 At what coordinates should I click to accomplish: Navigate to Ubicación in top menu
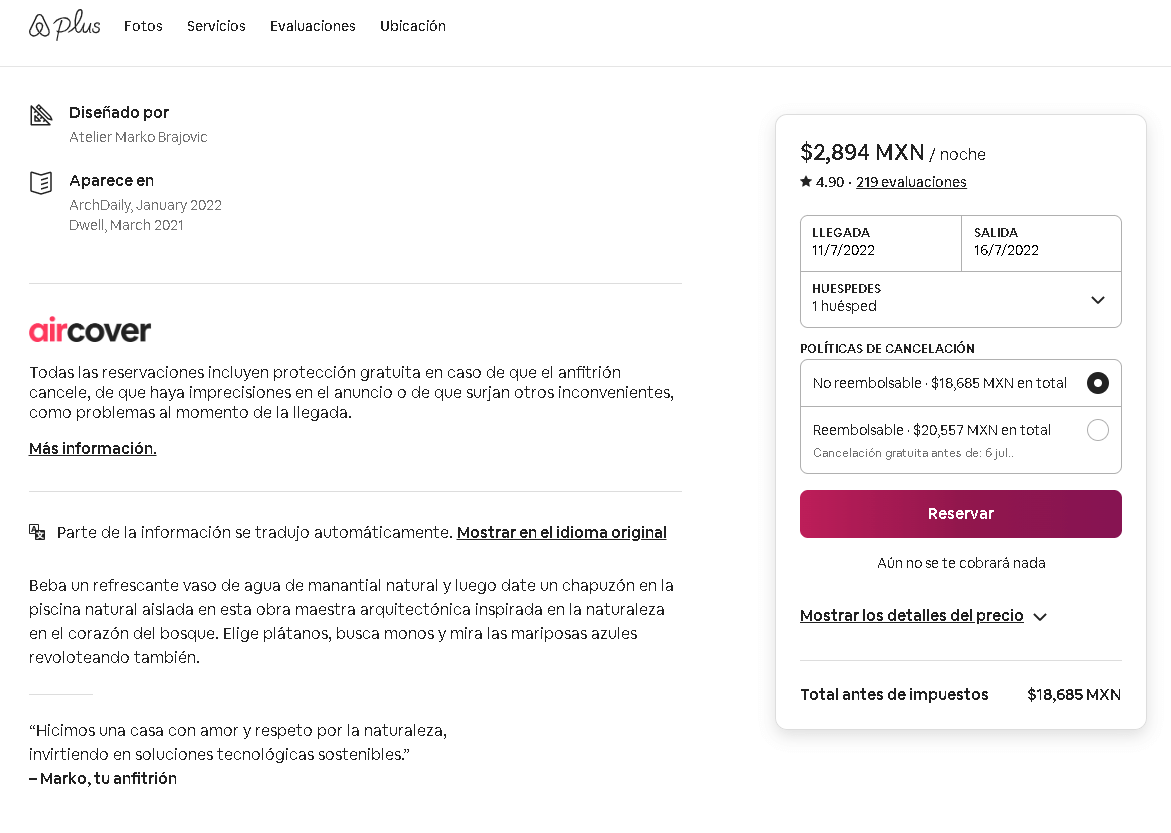click(412, 26)
